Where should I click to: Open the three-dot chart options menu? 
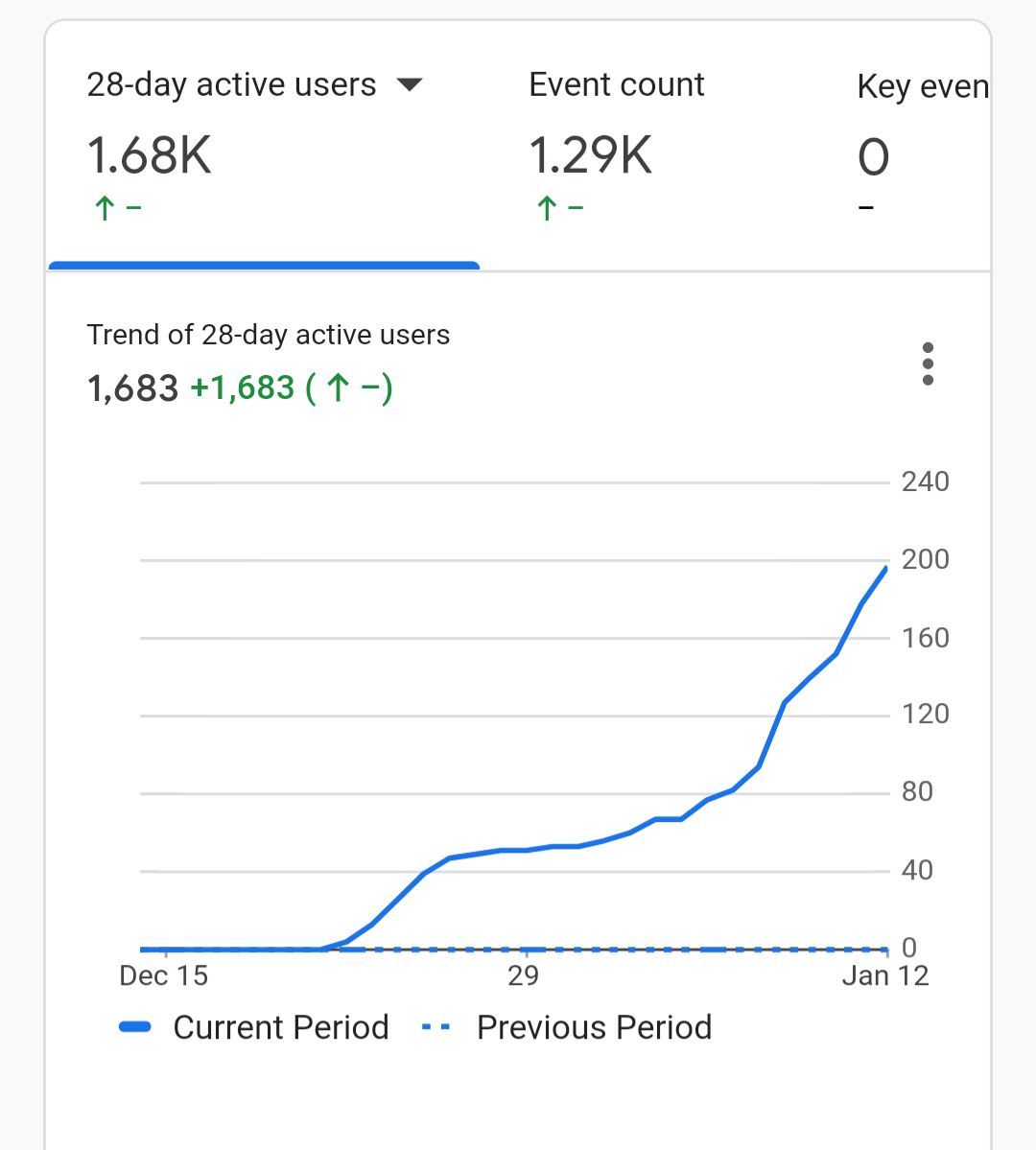pyautogui.click(x=928, y=364)
